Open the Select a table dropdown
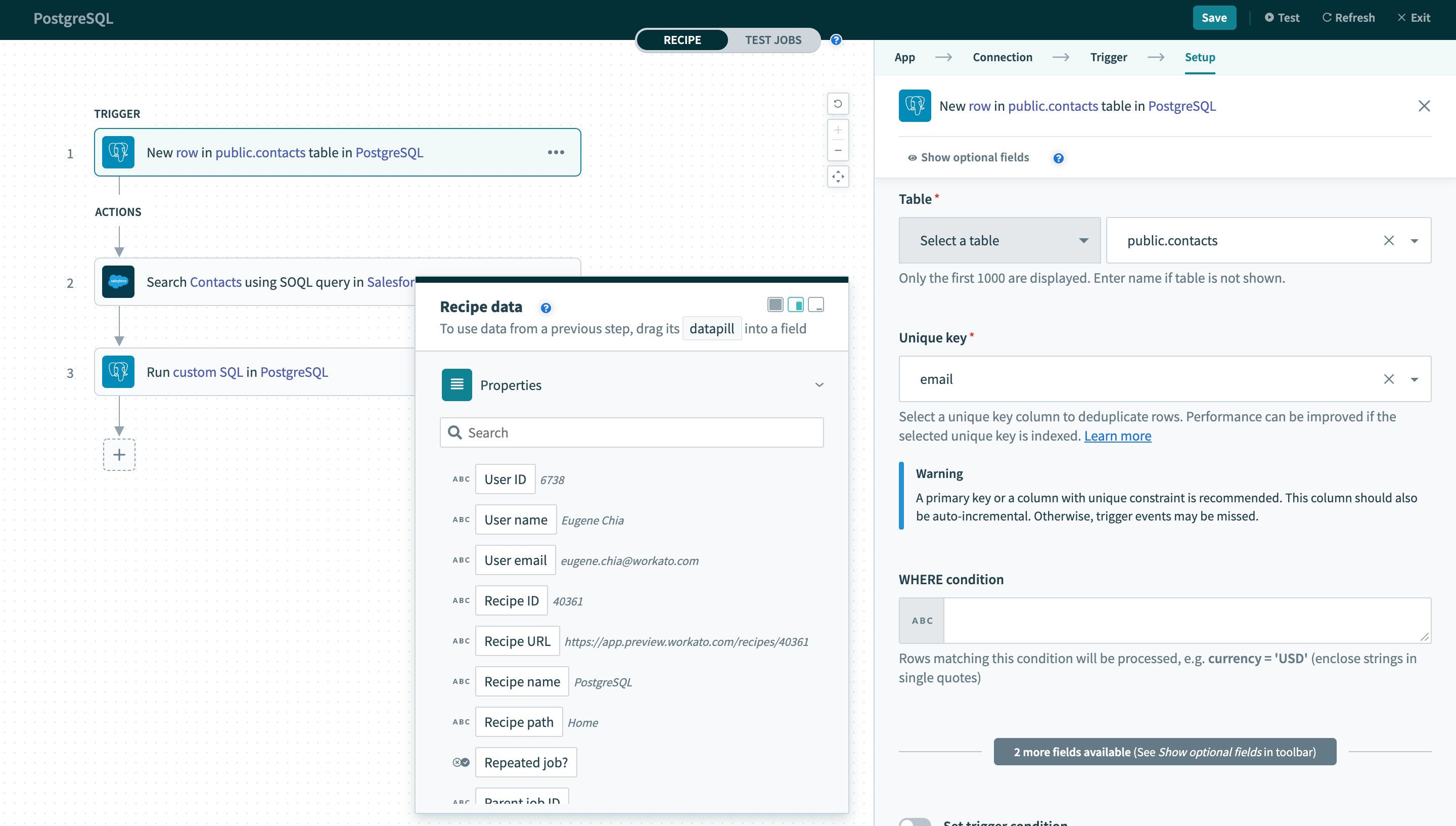Image resolution: width=1456 pixels, height=826 pixels. coord(999,240)
